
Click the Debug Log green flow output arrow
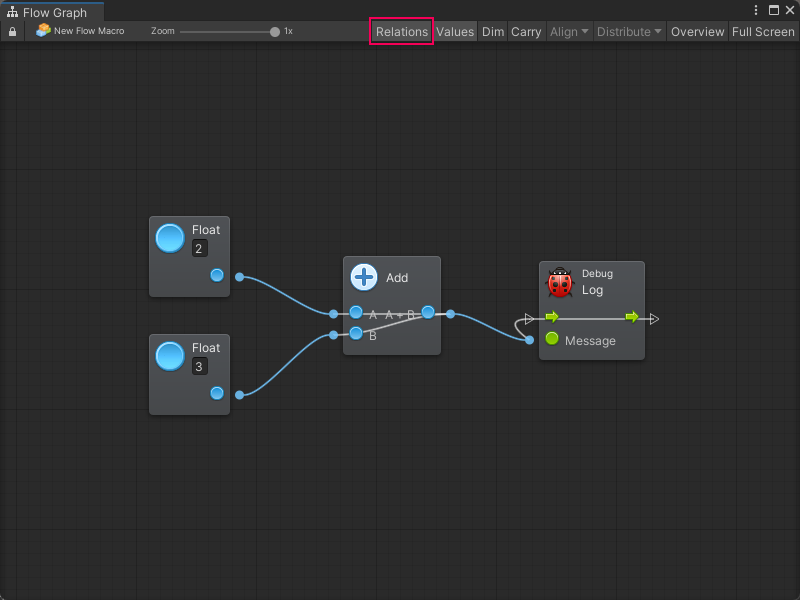click(632, 317)
